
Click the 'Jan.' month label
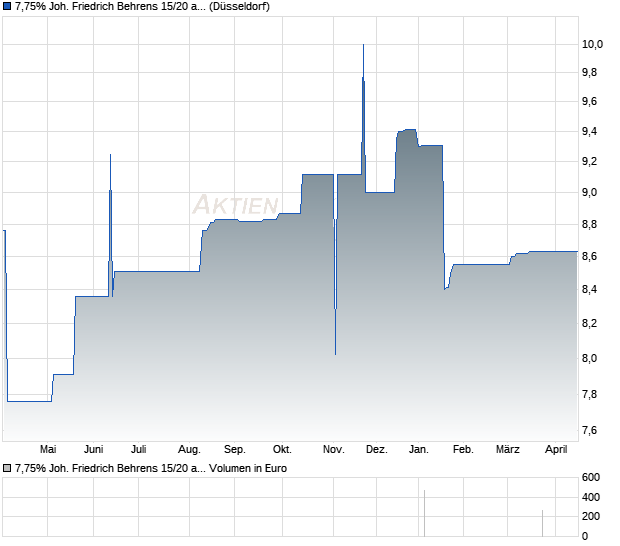(x=419, y=450)
